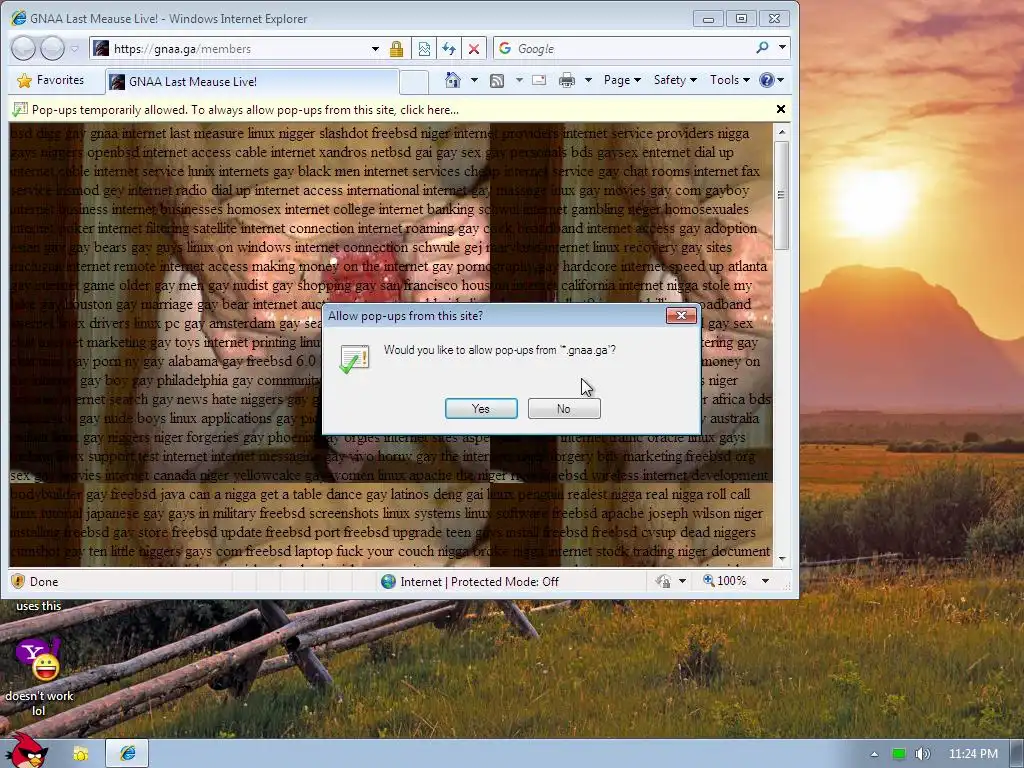
Task: Click the Internet Explorer taskbar button
Action: [x=127, y=754]
